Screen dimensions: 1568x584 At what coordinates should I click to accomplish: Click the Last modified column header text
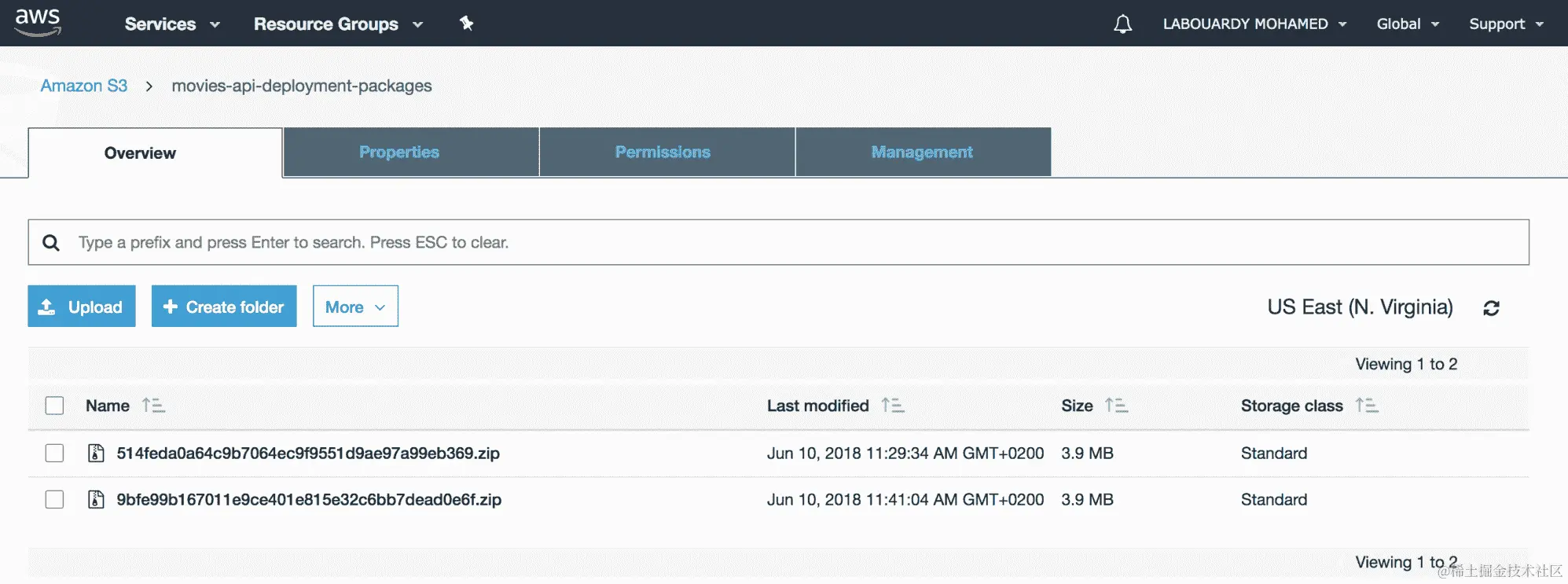pos(818,406)
